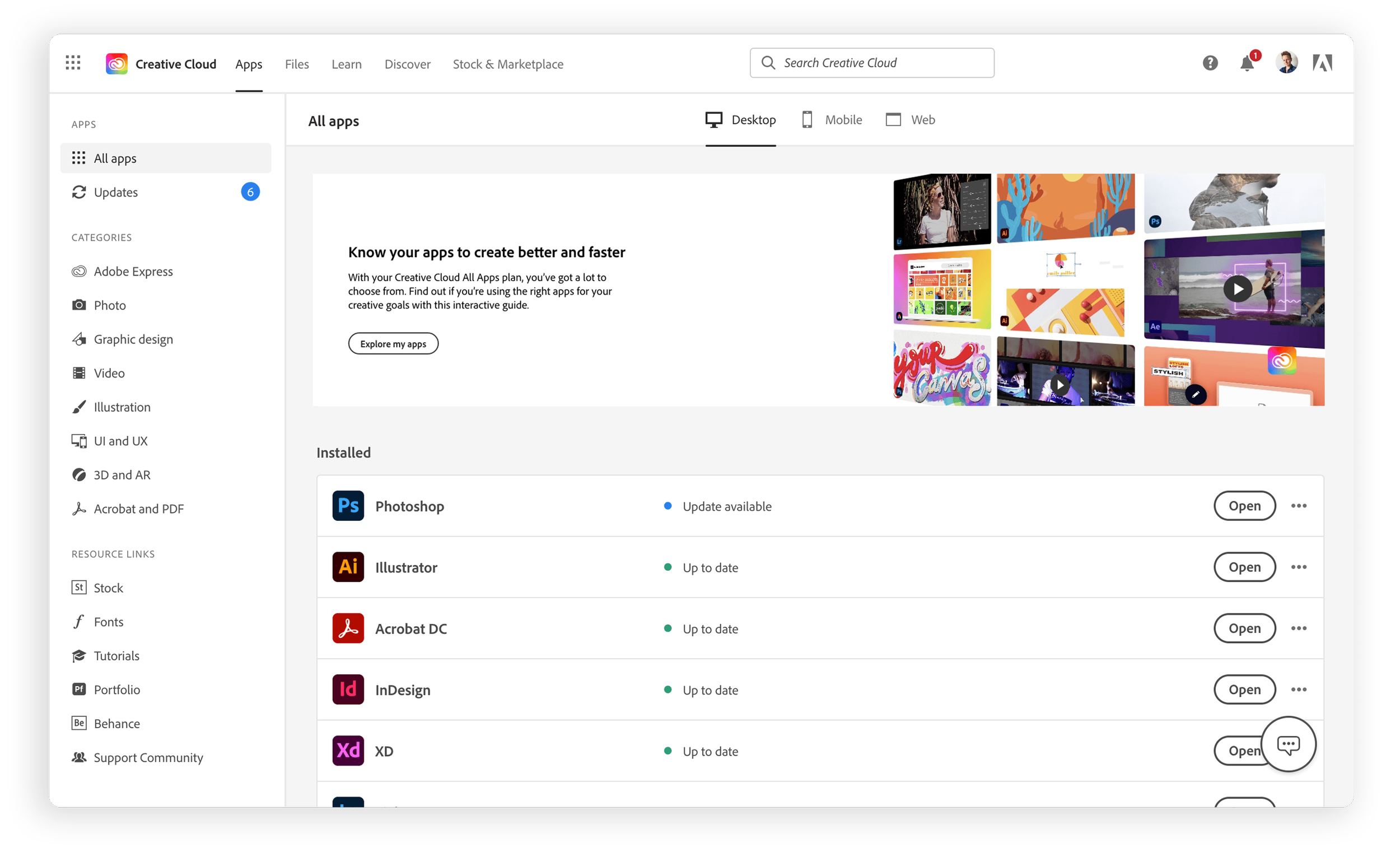Image resolution: width=1400 pixels, height=848 pixels.
Task: Open the Photo category
Action: [99, 306]
